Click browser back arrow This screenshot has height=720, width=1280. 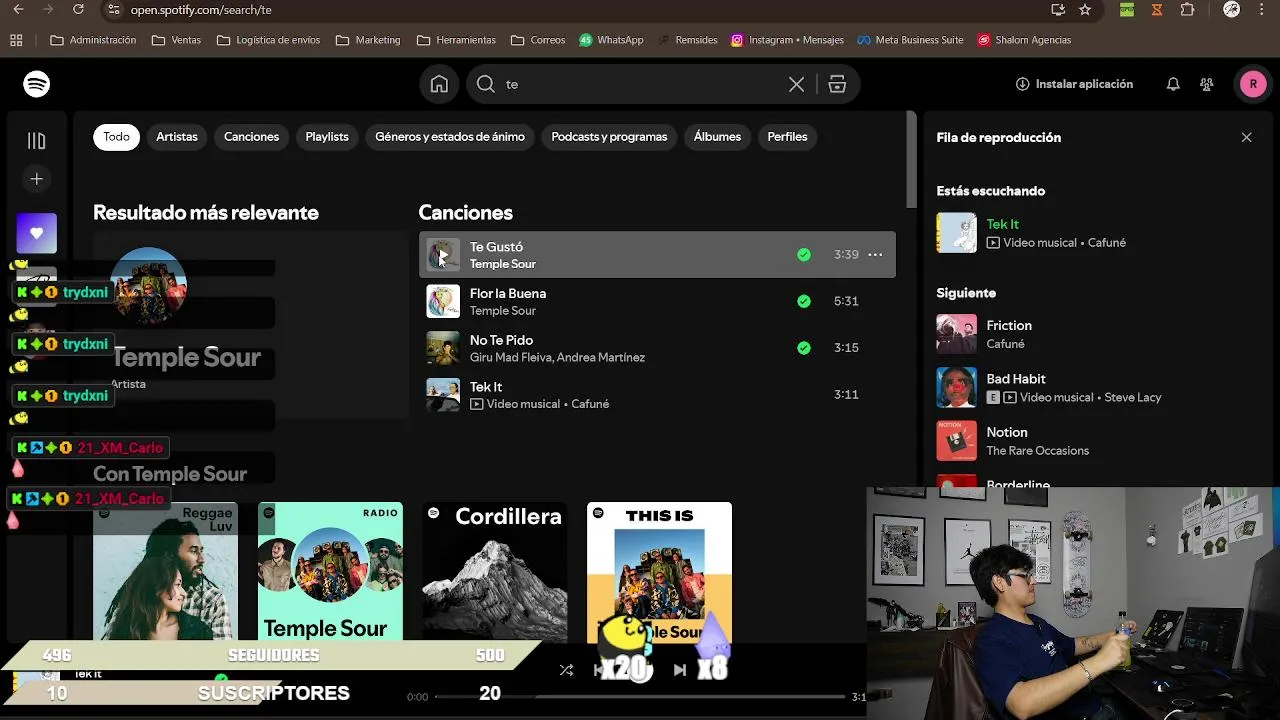click(x=18, y=10)
